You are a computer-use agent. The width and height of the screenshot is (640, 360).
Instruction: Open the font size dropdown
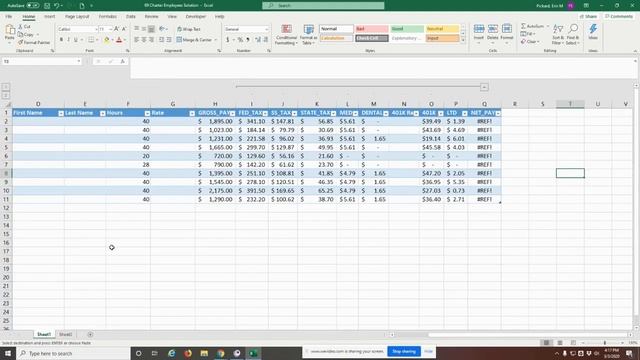111,29
